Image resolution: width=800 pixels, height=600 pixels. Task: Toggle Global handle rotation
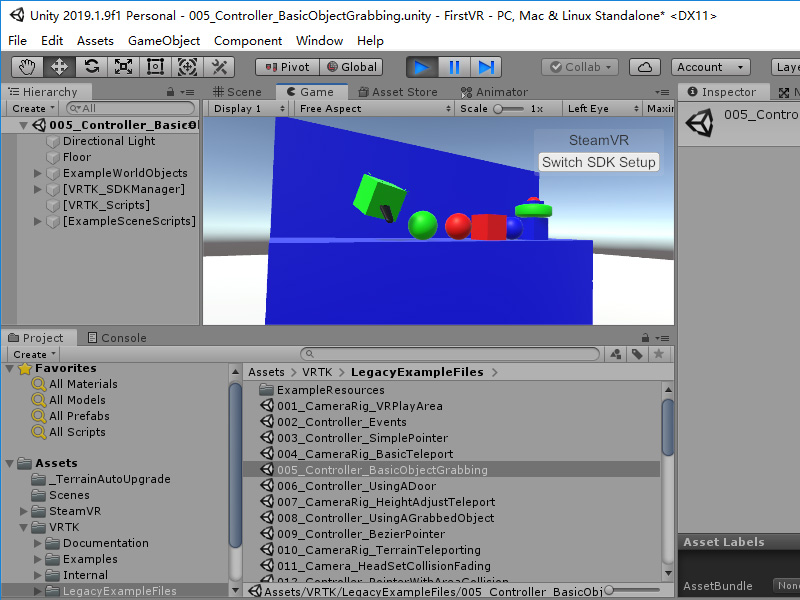click(x=351, y=67)
